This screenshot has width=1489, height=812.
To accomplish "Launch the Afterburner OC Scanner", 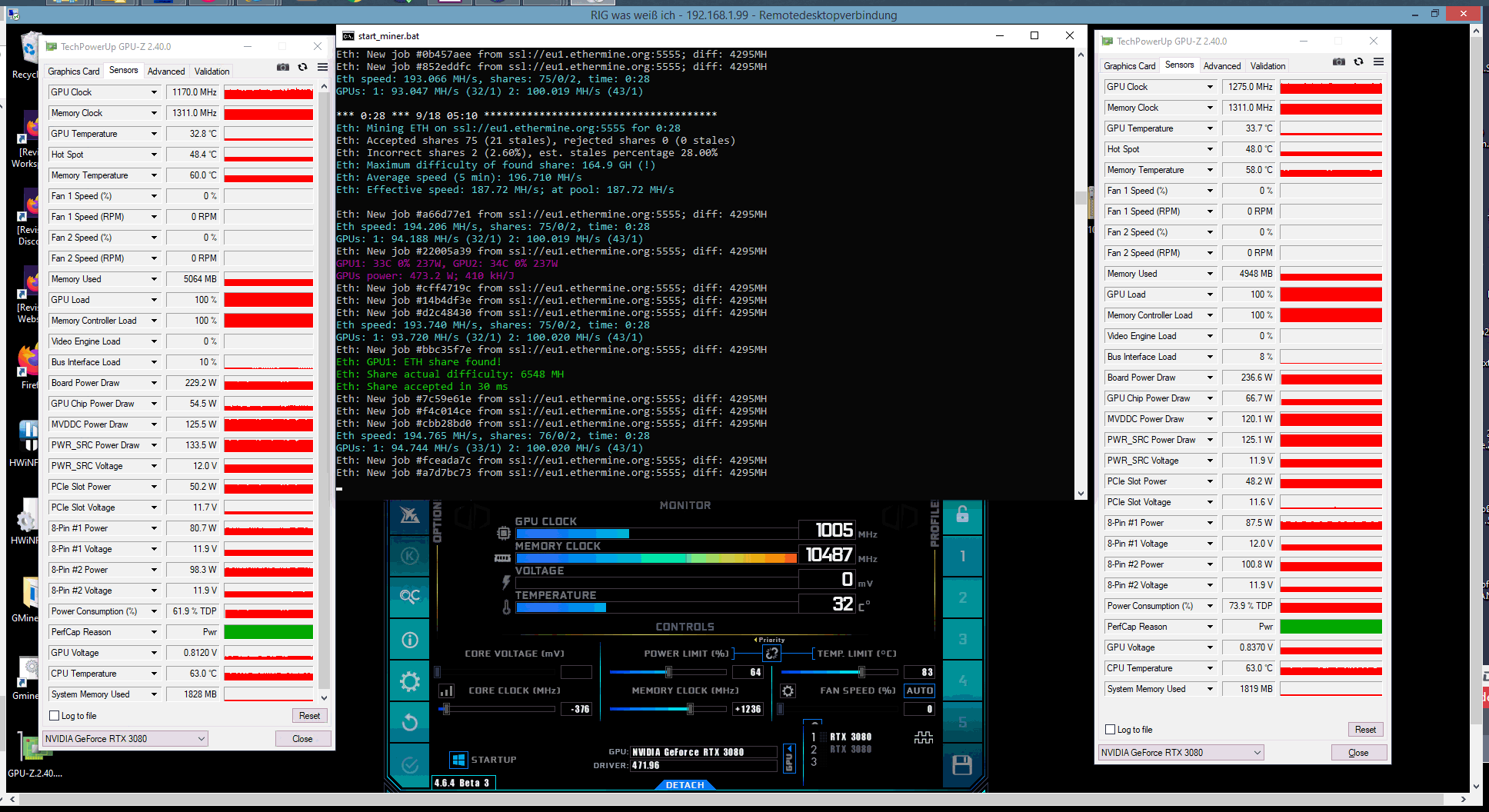I will (x=410, y=597).
